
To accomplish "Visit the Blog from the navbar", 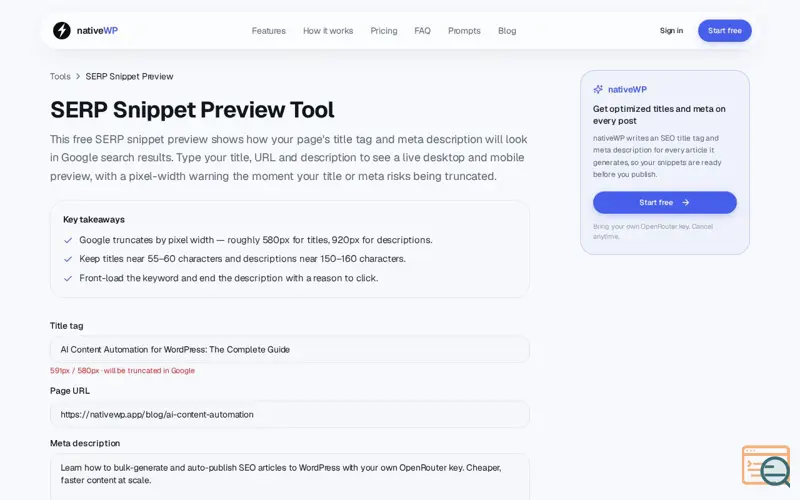I will (507, 31).
